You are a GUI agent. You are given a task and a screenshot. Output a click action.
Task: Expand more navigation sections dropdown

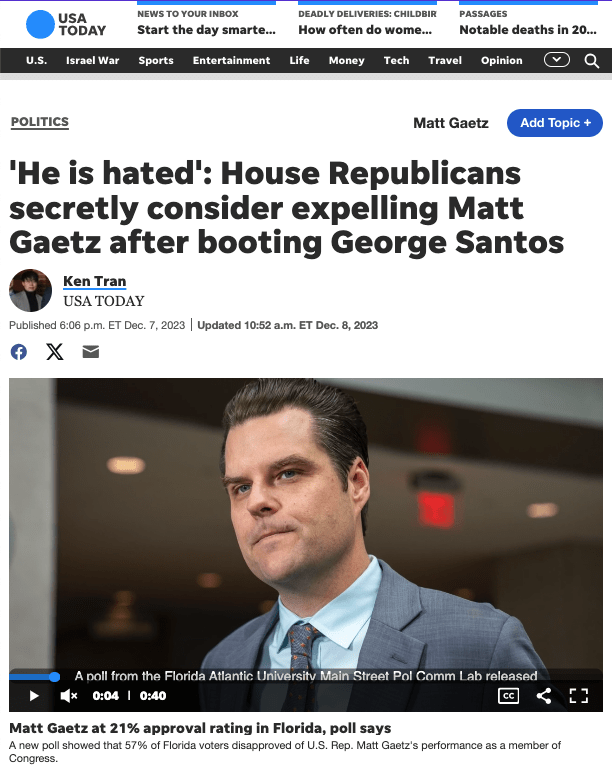(556, 60)
